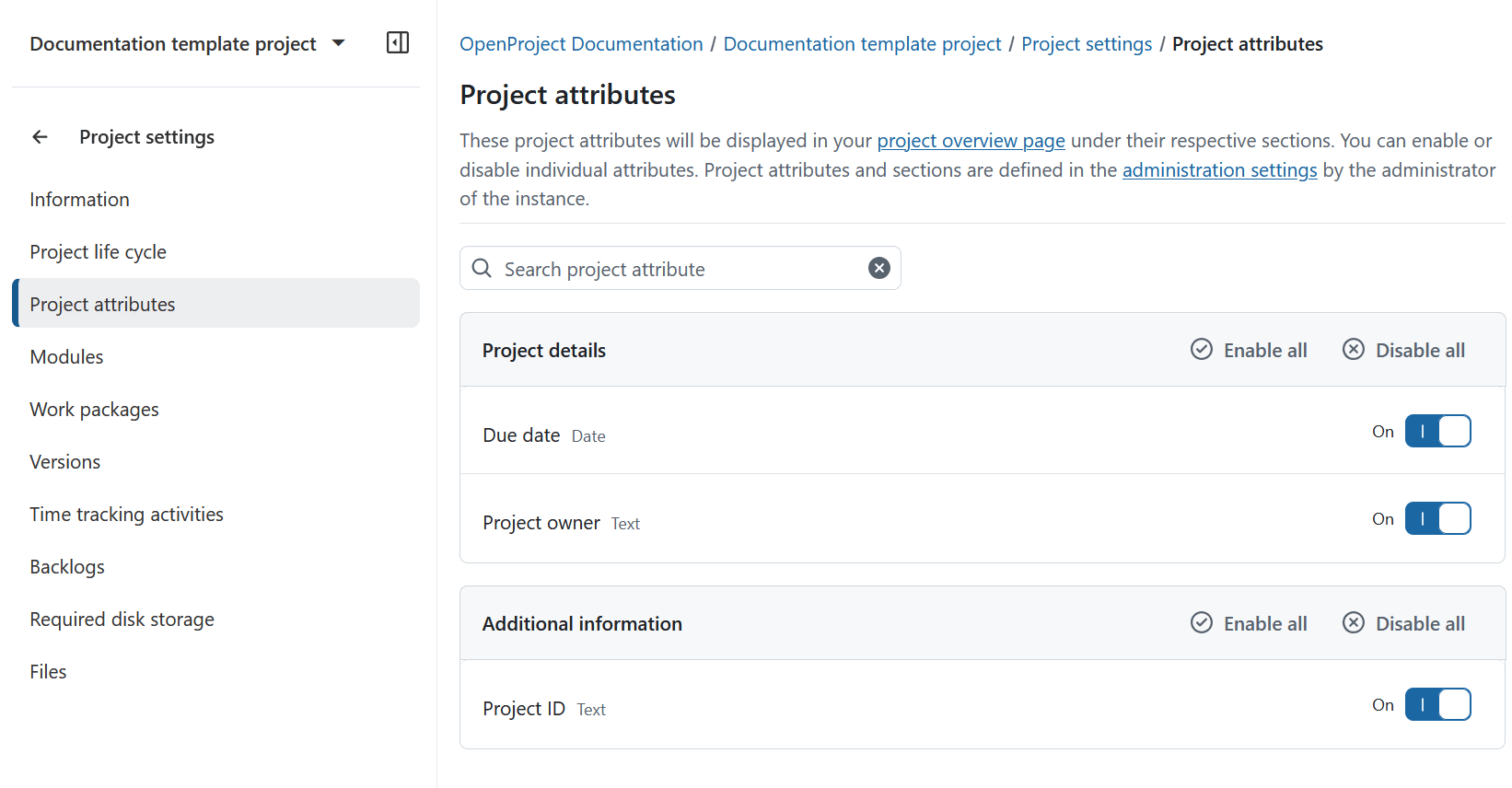Navigate to OpenProject Documentation breadcrumb
The height and width of the screenshot is (788, 1512).
(x=581, y=44)
